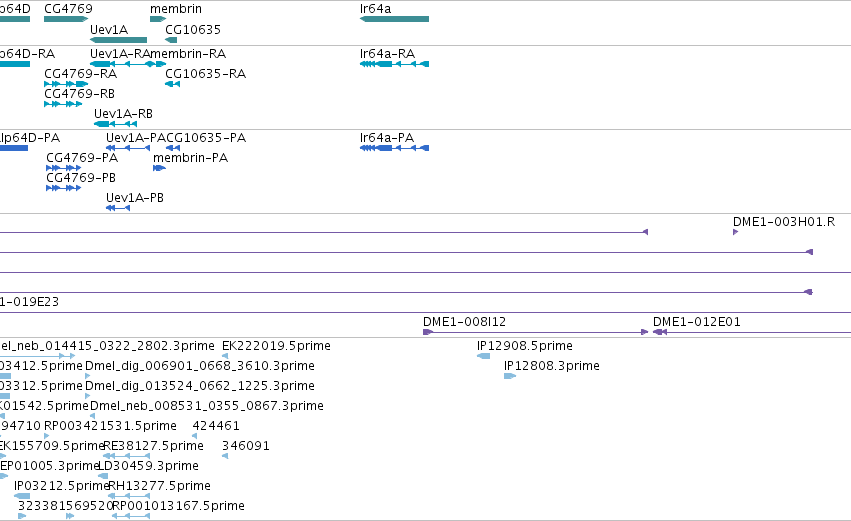Click the CG4769-RB transcript label
851x521 pixels.
coord(79,94)
